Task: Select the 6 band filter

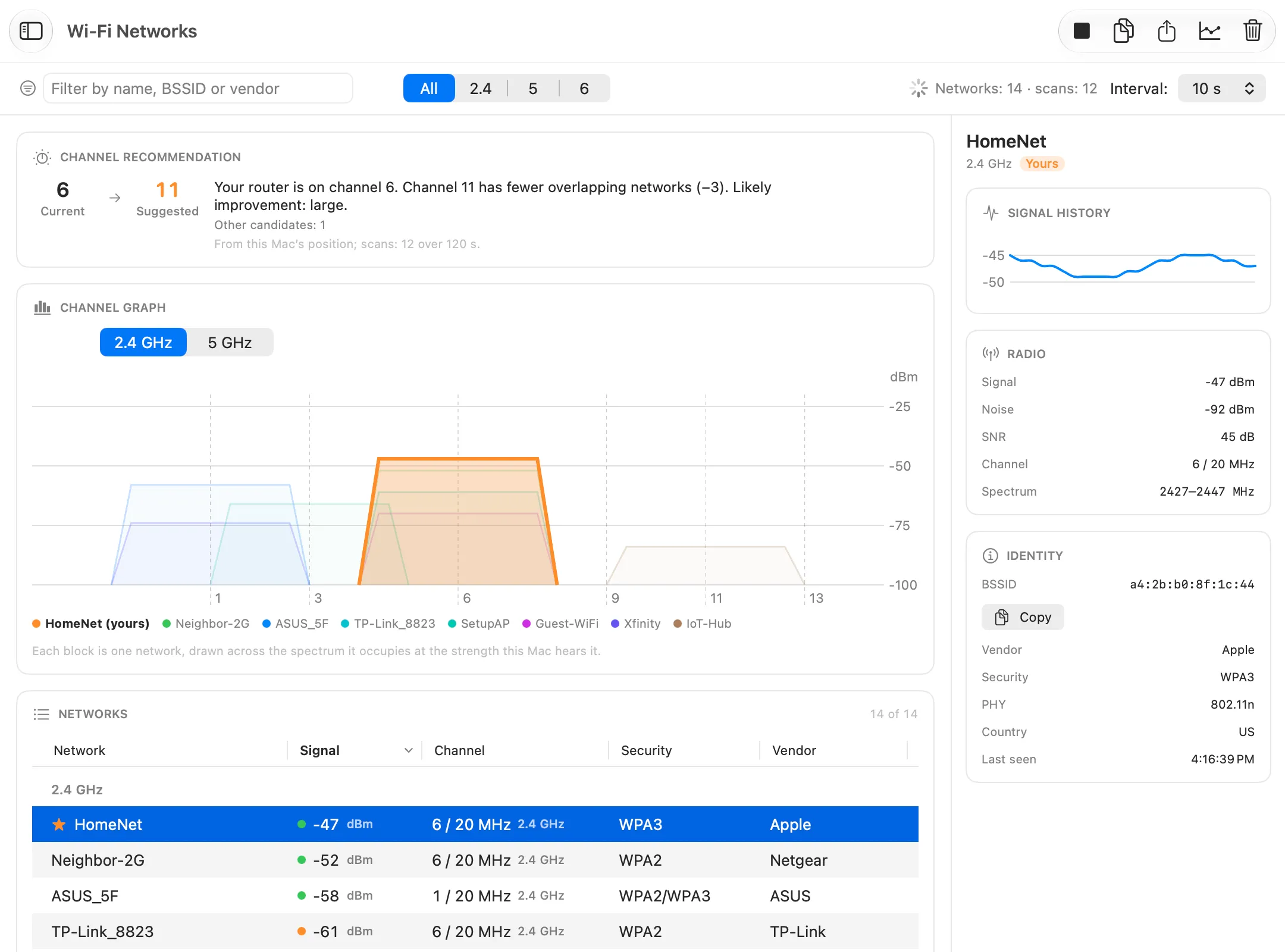Action: [584, 89]
